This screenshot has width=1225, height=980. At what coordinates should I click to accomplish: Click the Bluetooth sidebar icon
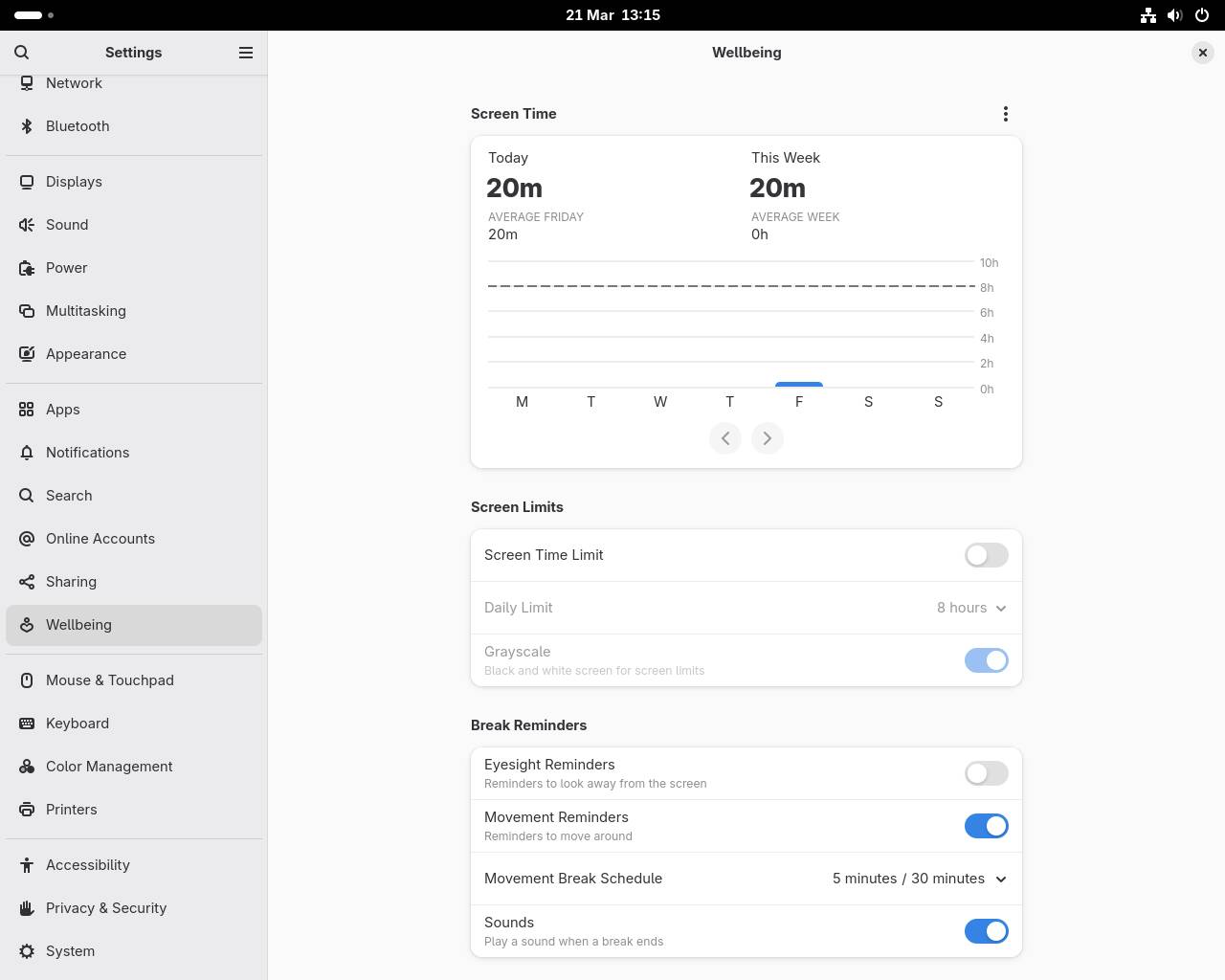27,126
